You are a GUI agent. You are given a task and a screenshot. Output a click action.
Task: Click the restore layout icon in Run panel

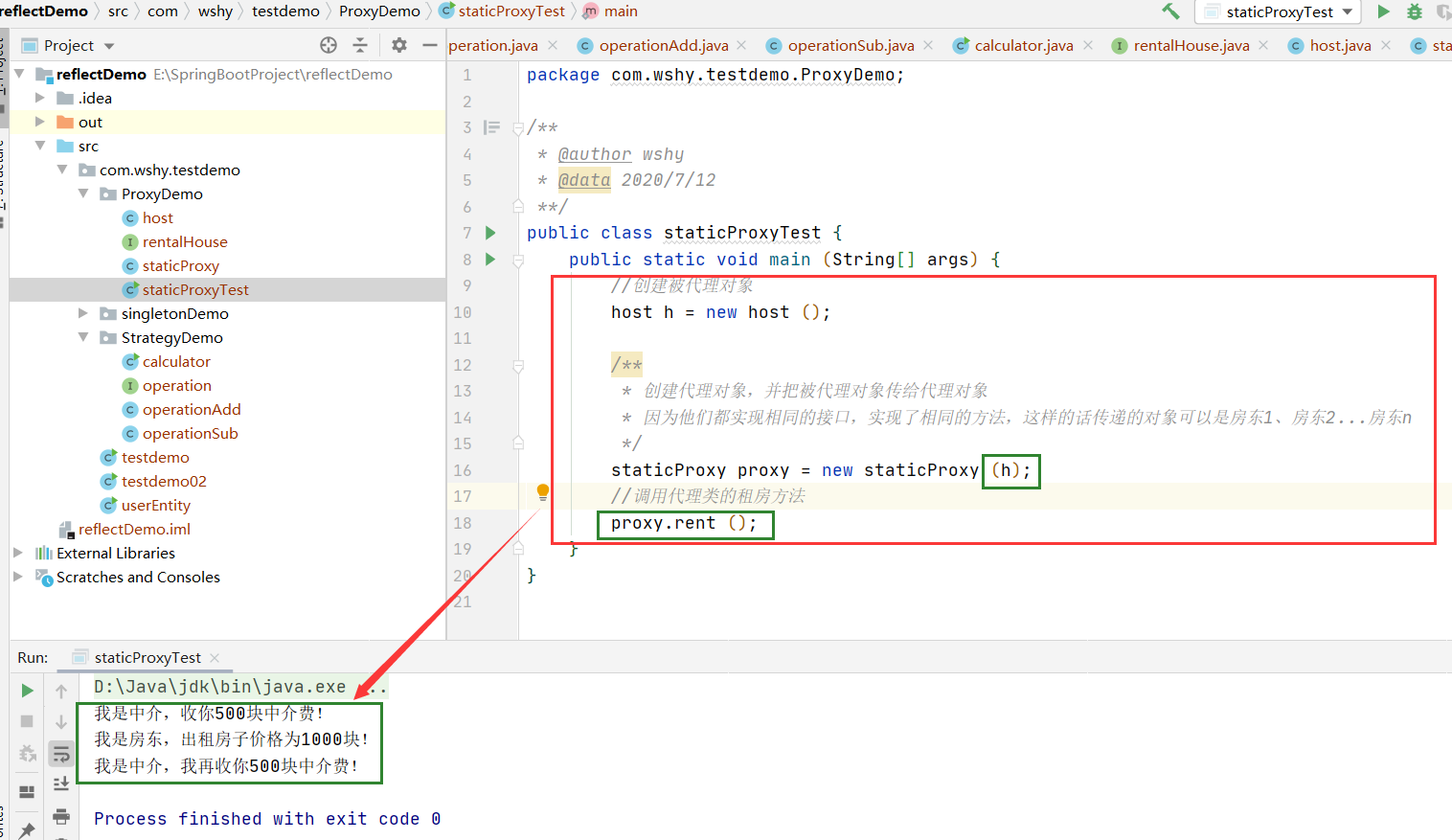click(x=27, y=791)
